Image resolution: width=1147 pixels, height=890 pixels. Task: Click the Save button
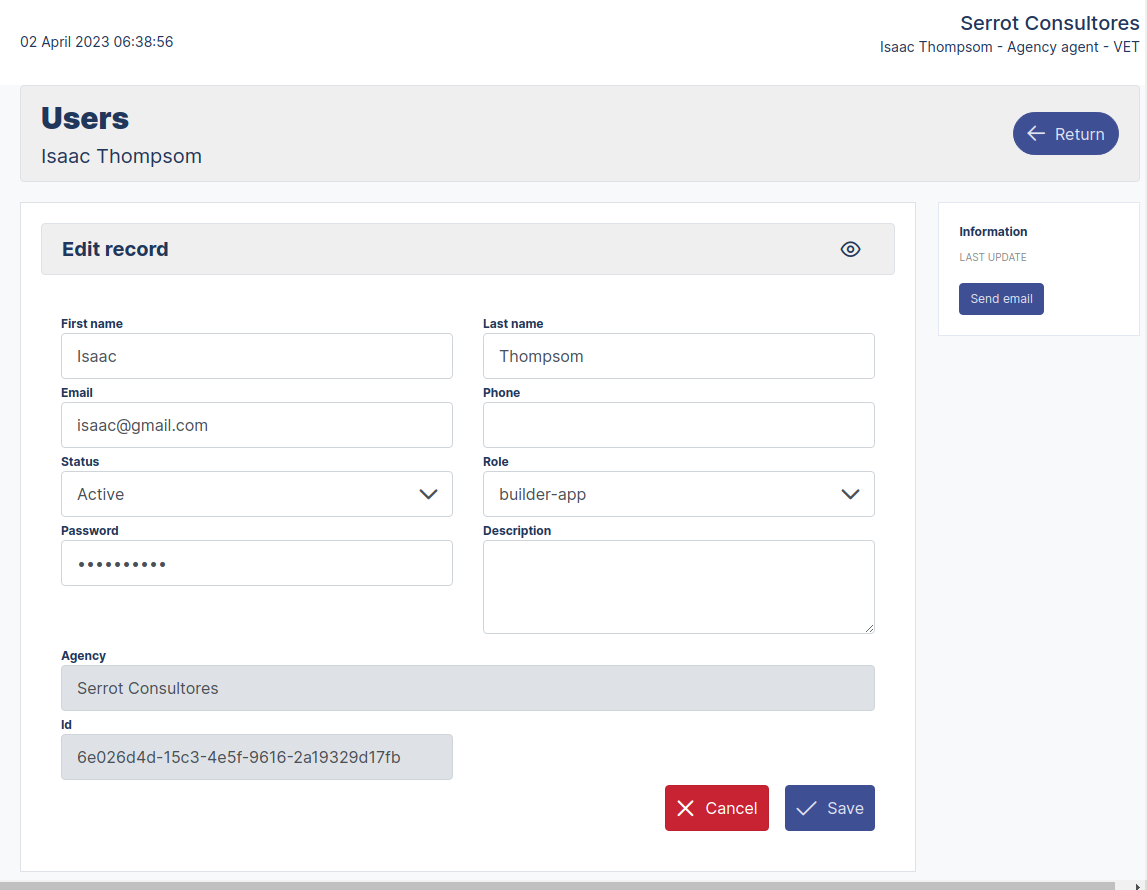pos(829,808)
